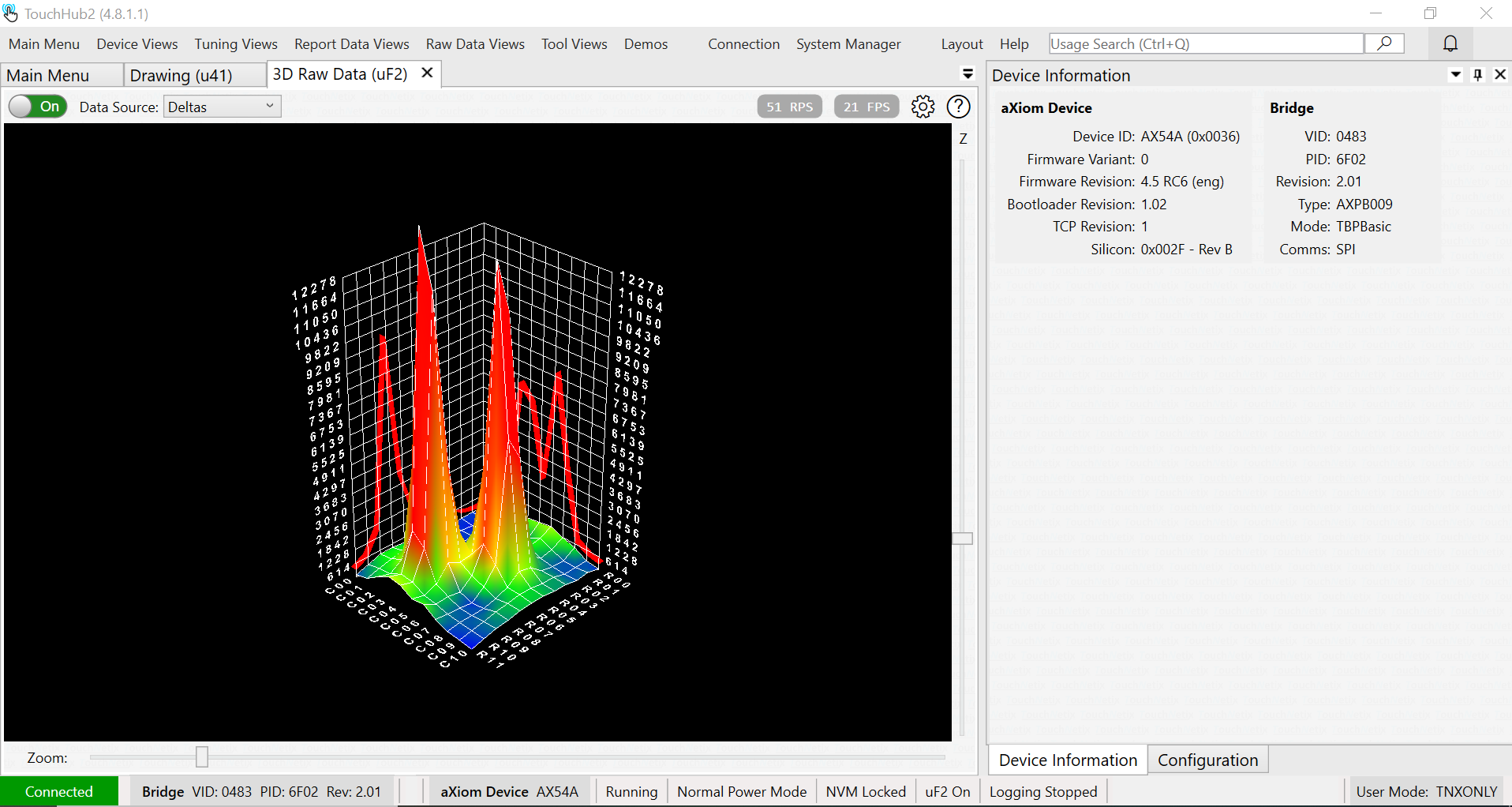The height and width of the screenshot is (807, 1512).
Task: Click the Connected status button
Action: click(x=59, y=791)
